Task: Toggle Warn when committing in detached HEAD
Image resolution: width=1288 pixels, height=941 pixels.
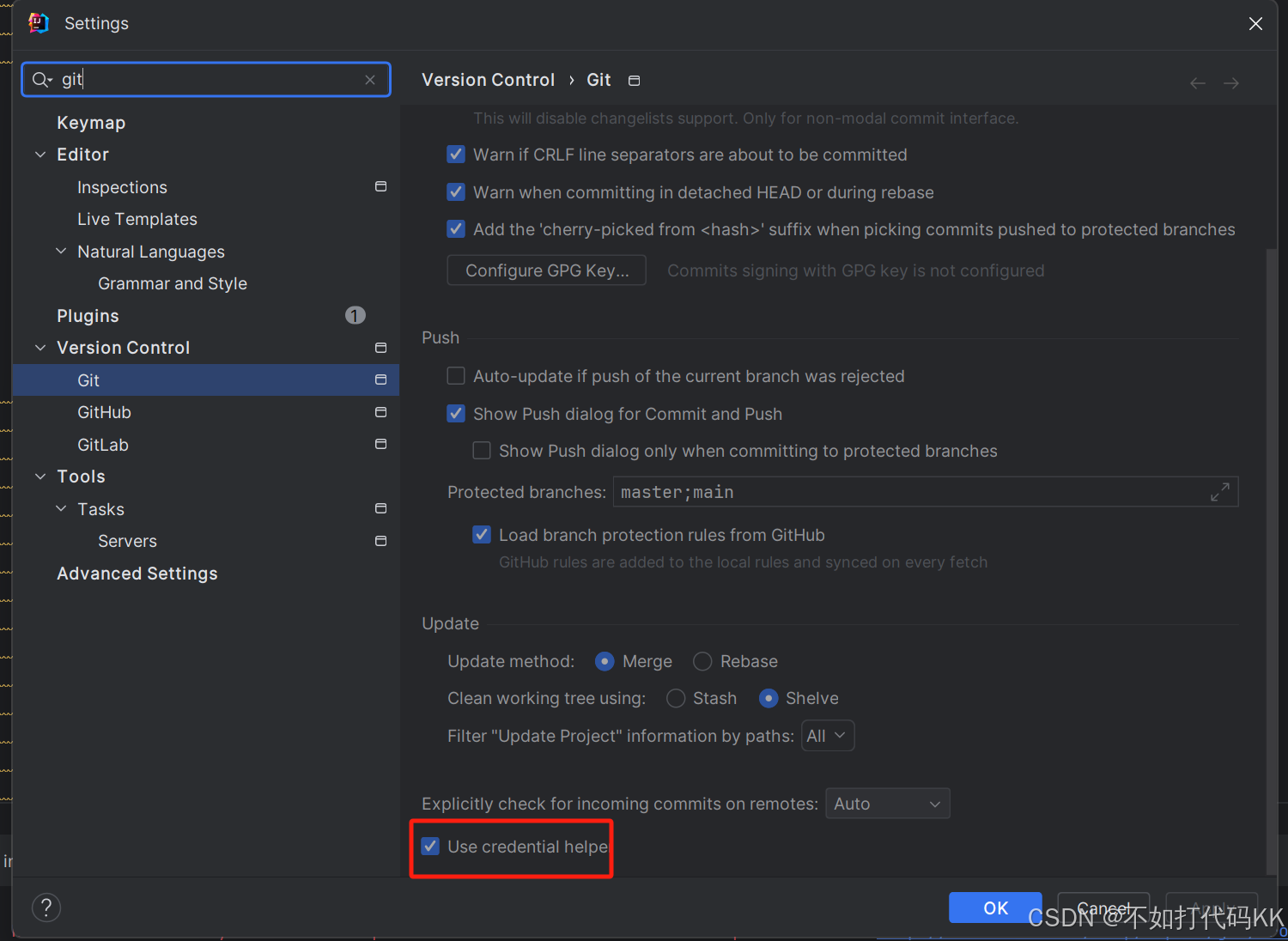Action: pos(456,192)
